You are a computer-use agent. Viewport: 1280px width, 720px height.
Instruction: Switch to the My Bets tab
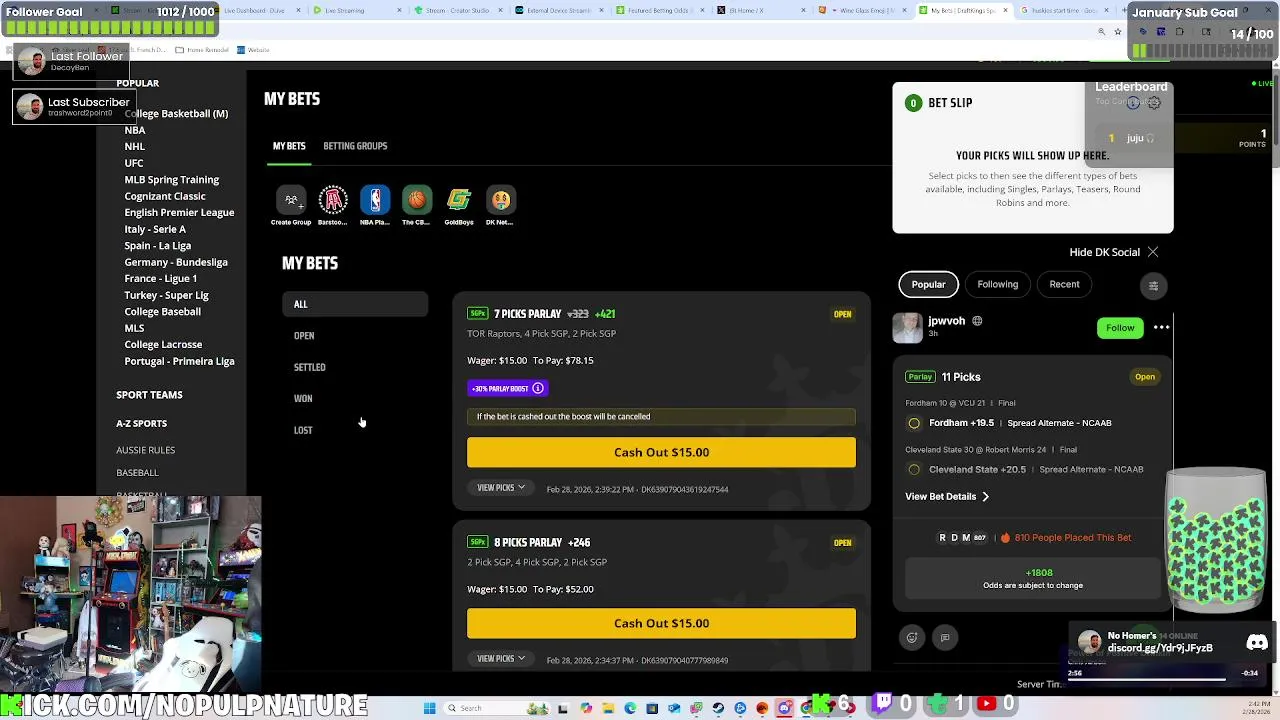click(289, 146)
